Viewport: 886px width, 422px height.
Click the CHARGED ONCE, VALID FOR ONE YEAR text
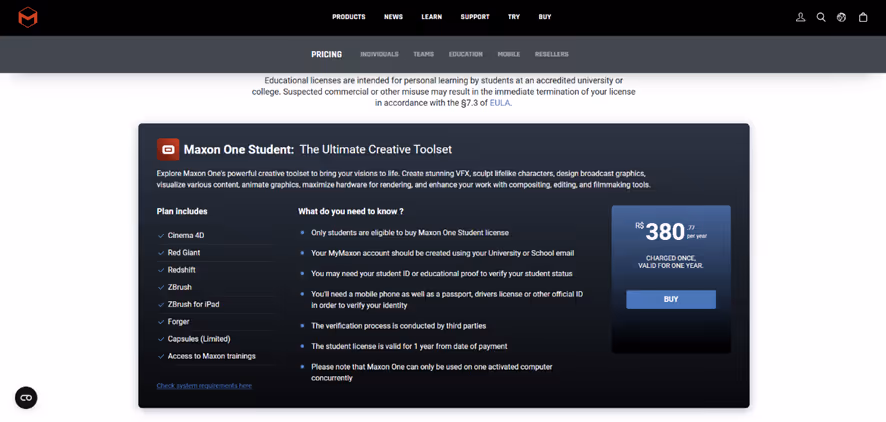coord(671,262)
